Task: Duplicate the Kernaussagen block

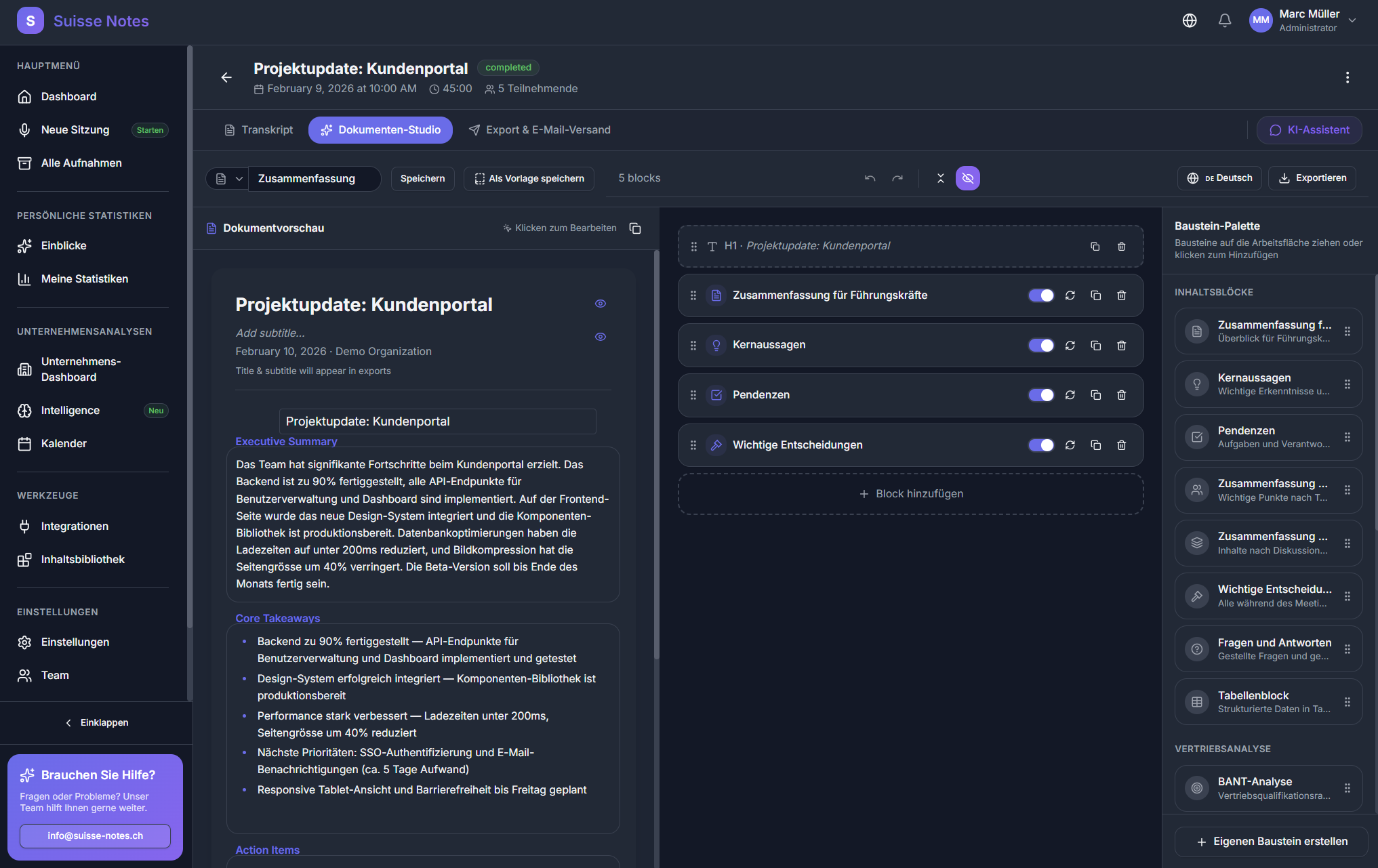Action: [1095, 345]
